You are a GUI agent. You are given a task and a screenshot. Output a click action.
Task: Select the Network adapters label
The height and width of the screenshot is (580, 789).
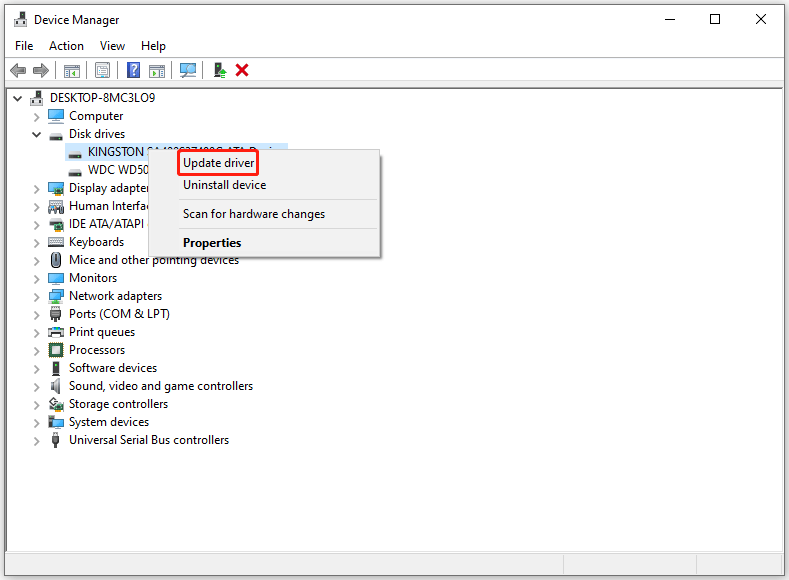115,296
